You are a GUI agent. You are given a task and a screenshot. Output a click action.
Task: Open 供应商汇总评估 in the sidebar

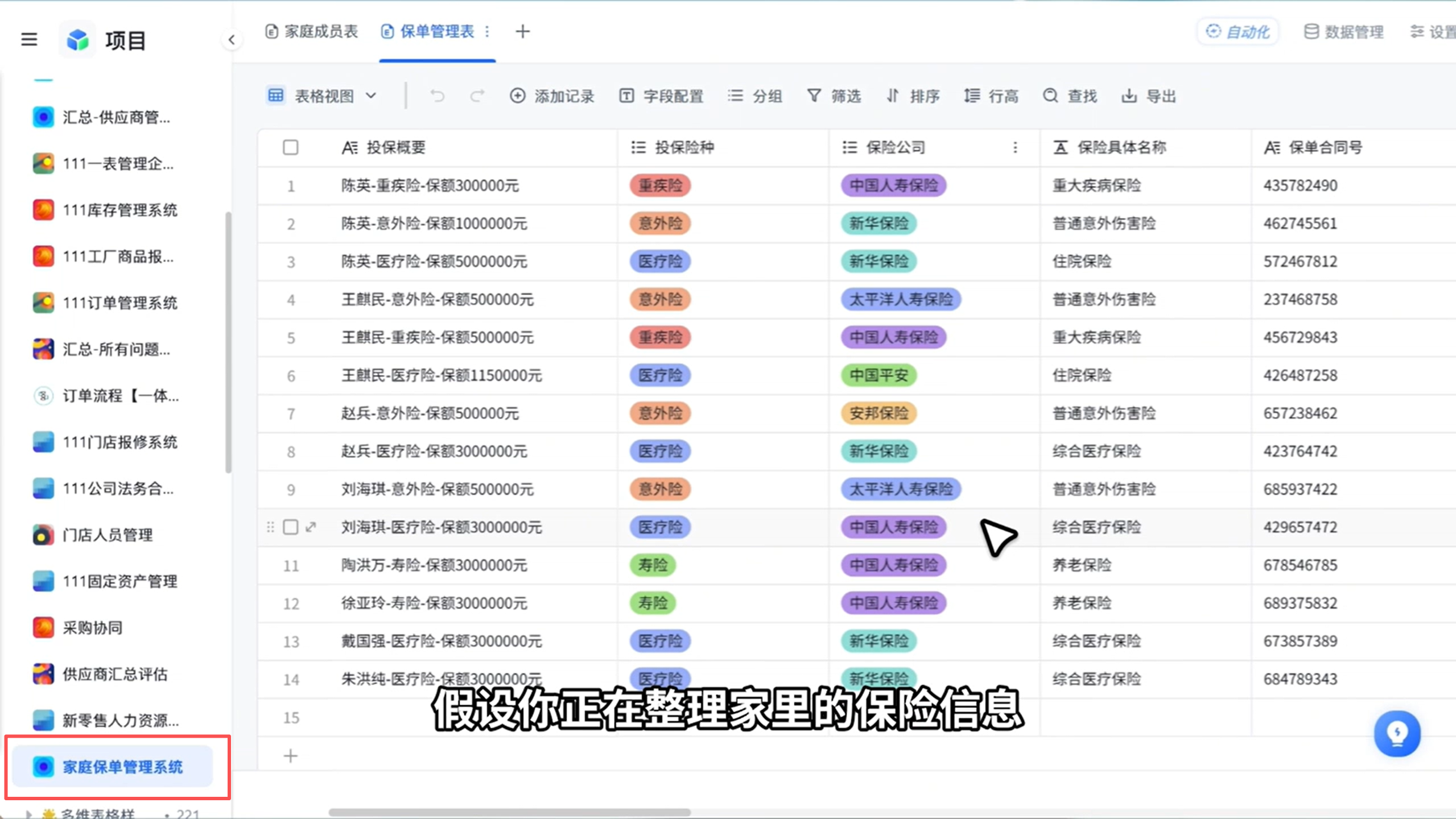[100, 674]
